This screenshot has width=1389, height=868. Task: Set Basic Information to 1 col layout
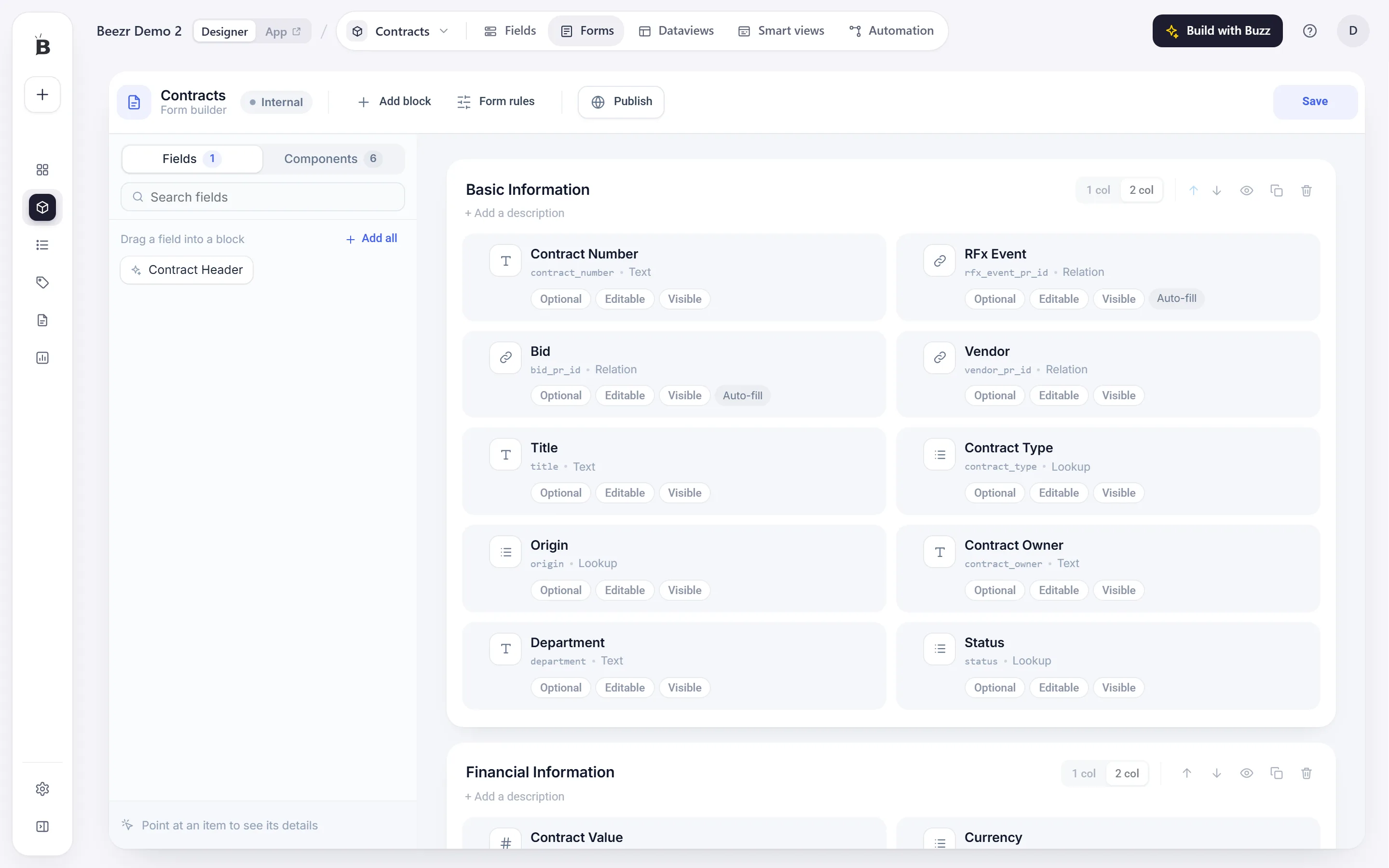1098,190
